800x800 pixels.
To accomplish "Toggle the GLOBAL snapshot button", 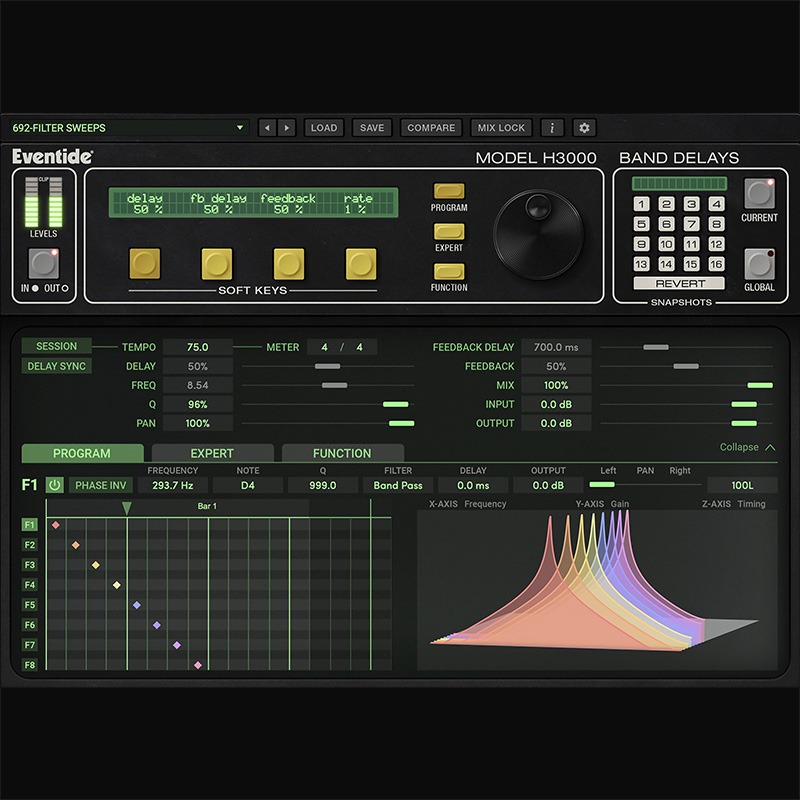I will [x=759, y=264].
